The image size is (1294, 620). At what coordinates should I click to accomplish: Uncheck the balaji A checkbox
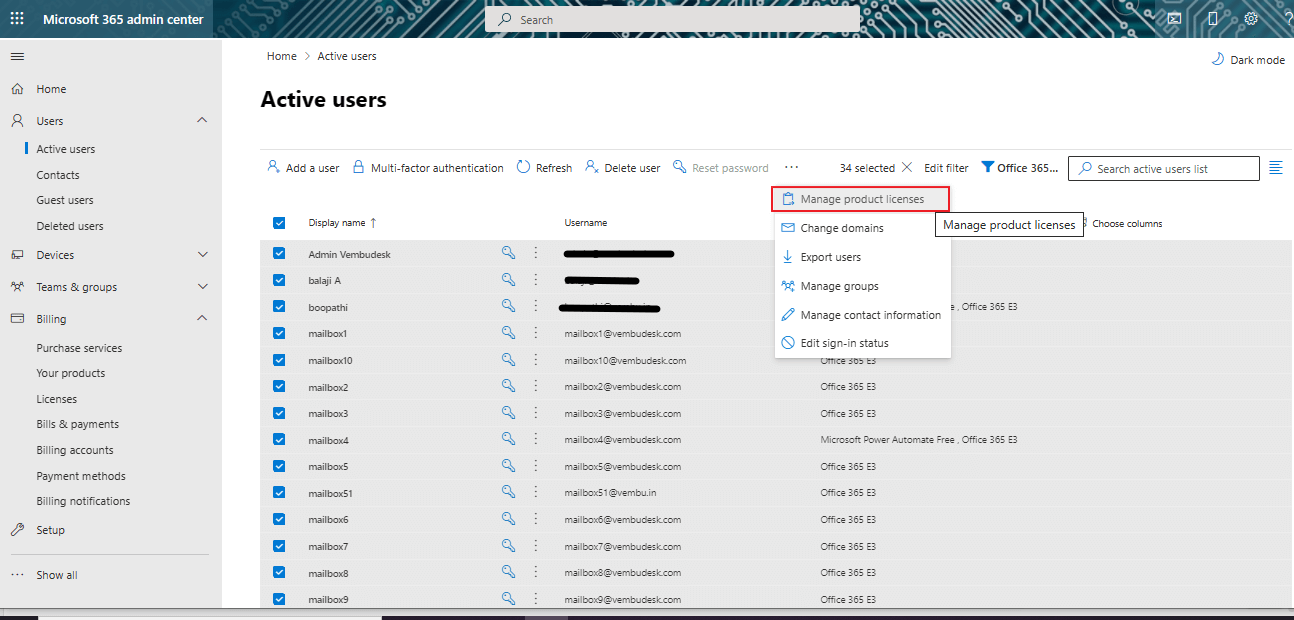[x=279, y=280]
